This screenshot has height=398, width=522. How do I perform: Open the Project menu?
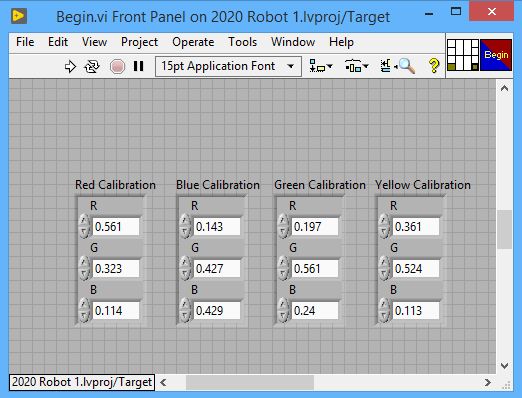tap(139, 42)
